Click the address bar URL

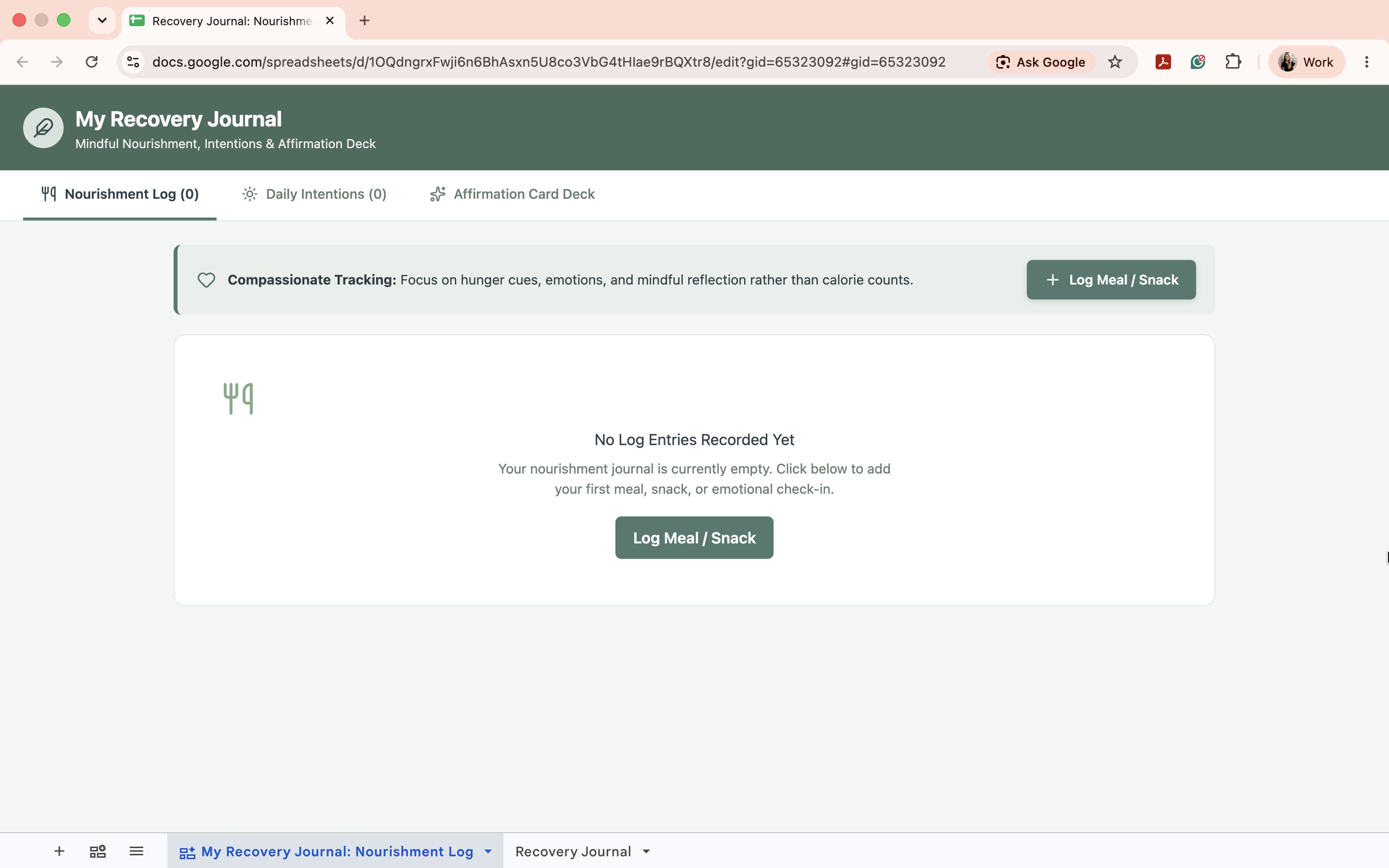[x=548, y=62]
